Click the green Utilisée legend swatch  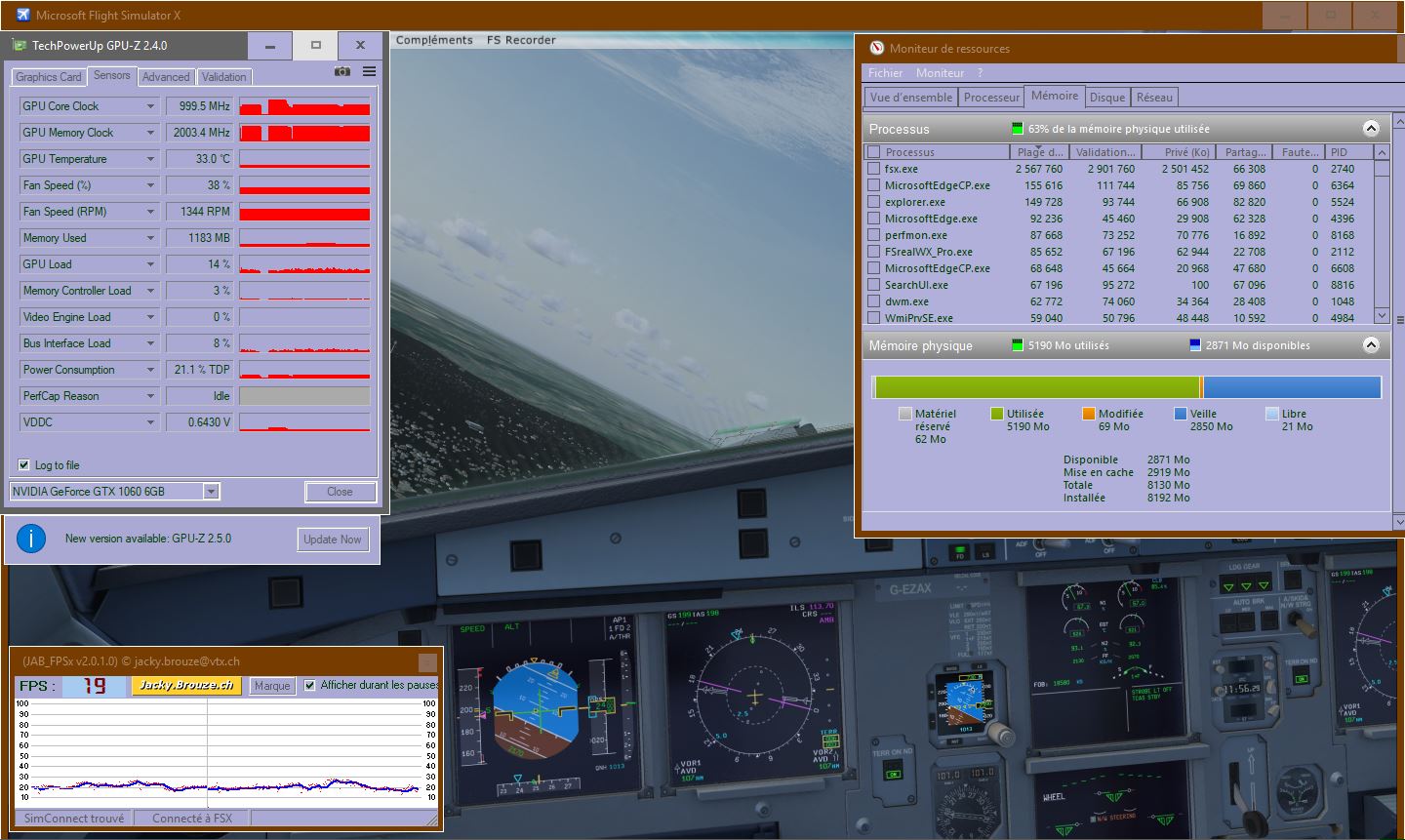[x=997, y=414]
